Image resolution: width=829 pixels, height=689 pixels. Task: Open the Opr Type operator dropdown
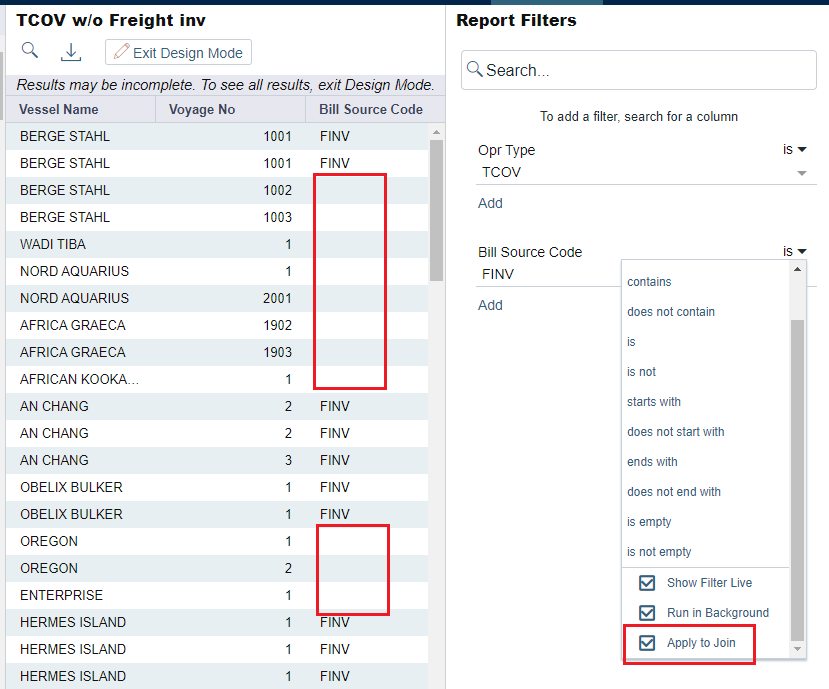click(x=794, y=150)
